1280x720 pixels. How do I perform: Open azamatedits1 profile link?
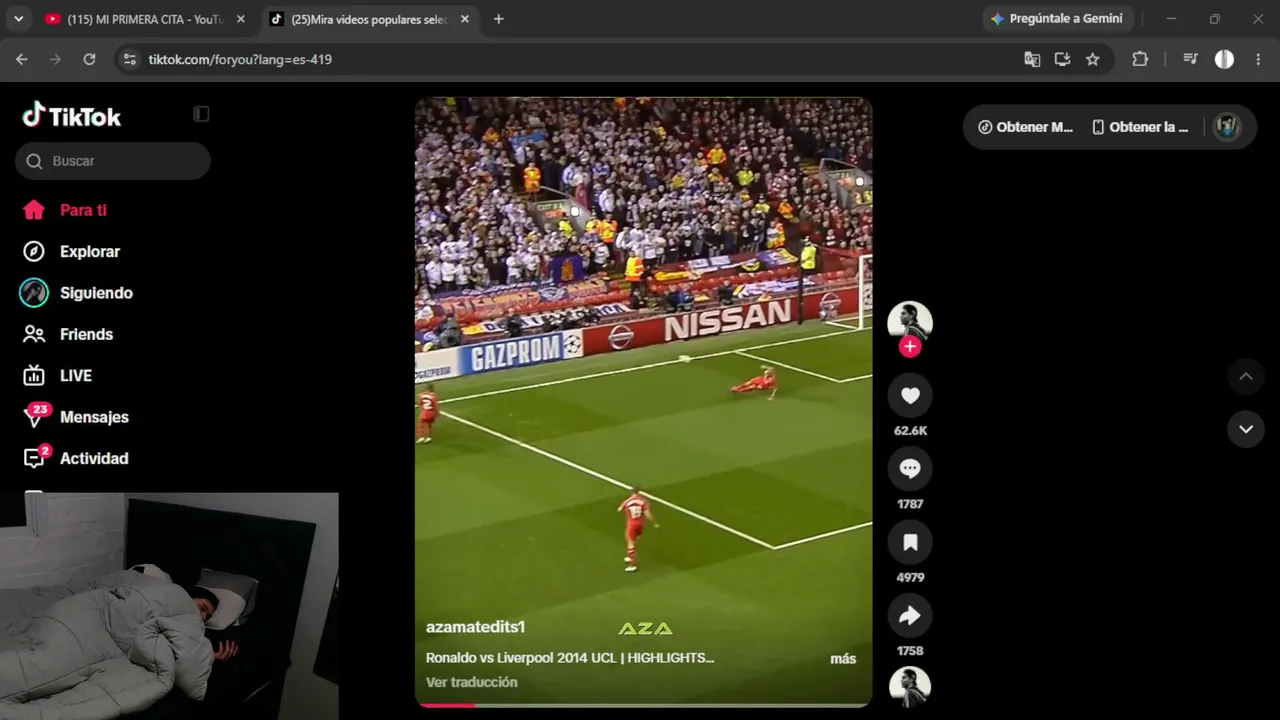475,627
